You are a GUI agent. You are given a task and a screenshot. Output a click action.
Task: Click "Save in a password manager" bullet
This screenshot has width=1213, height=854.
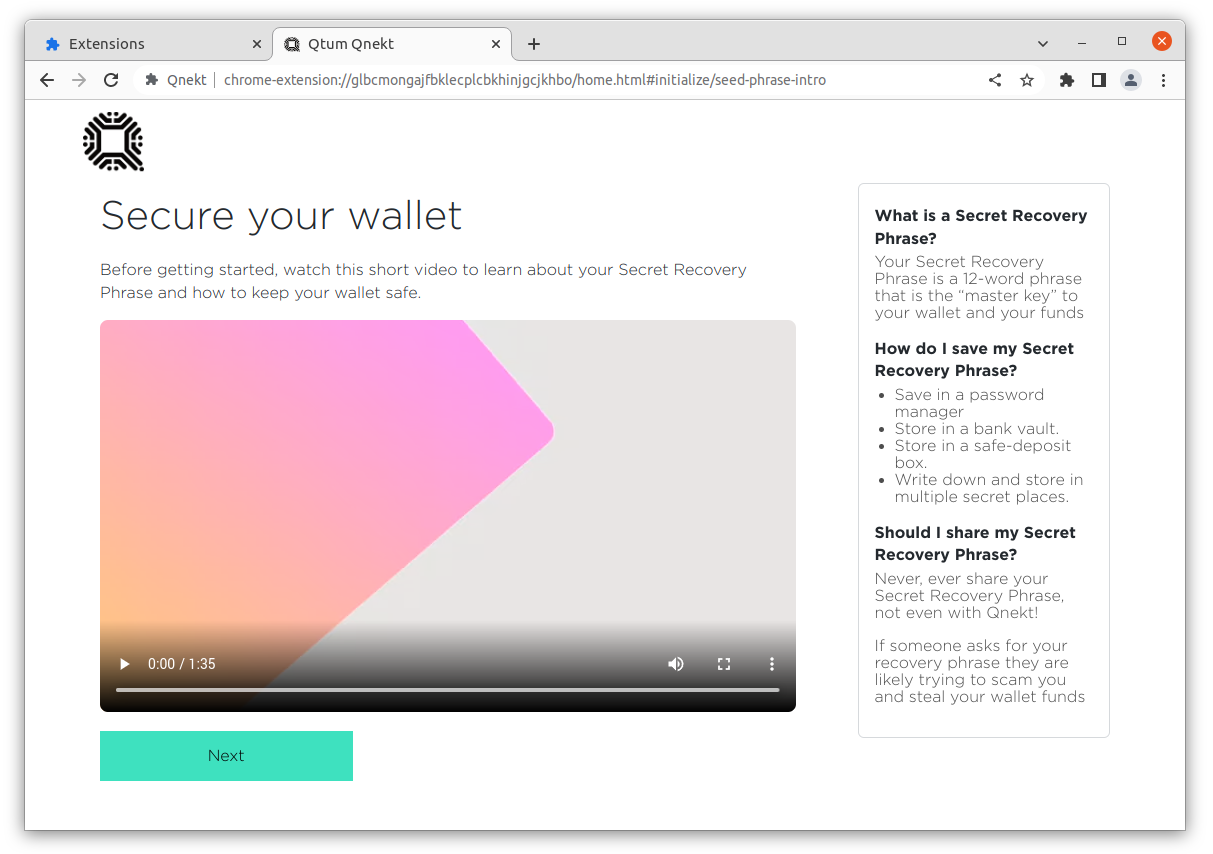point(969,403)
